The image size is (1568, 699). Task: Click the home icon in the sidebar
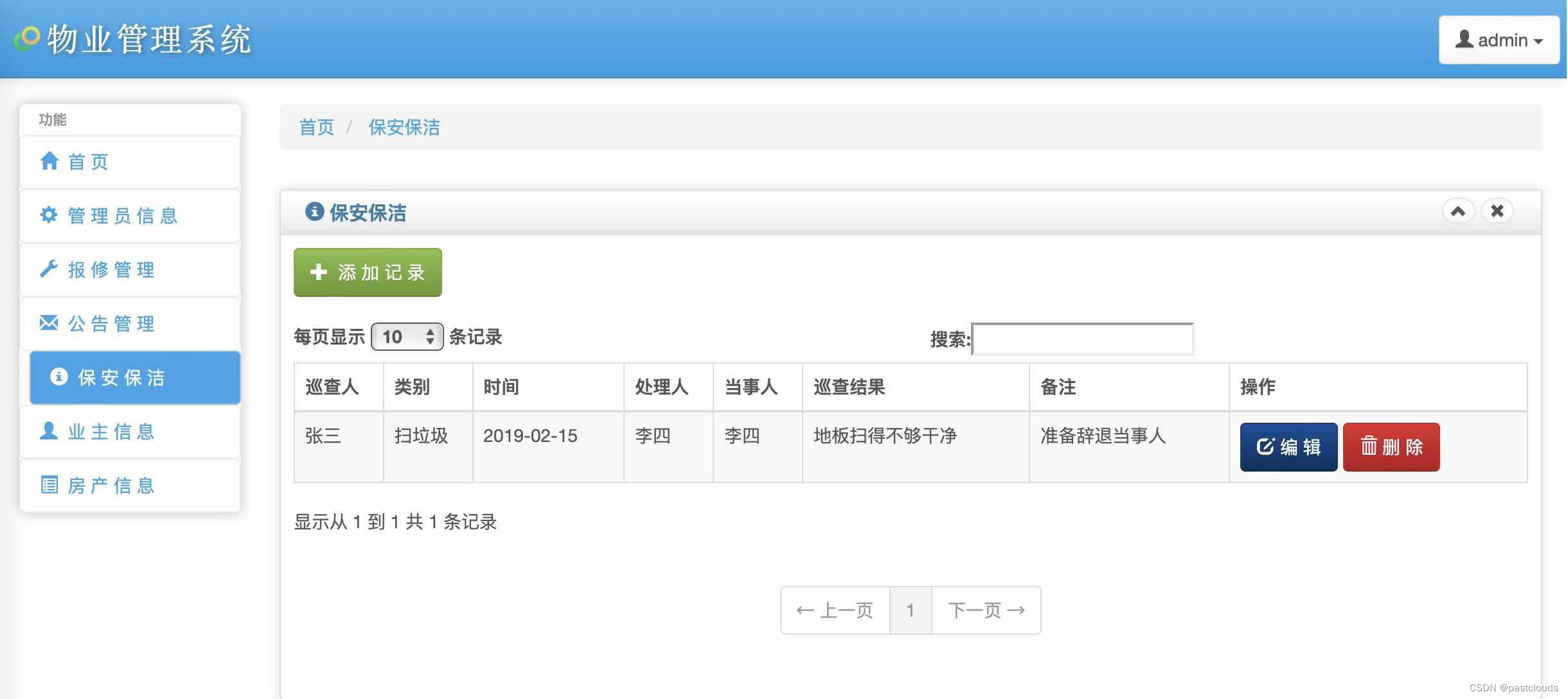[49, 161]
